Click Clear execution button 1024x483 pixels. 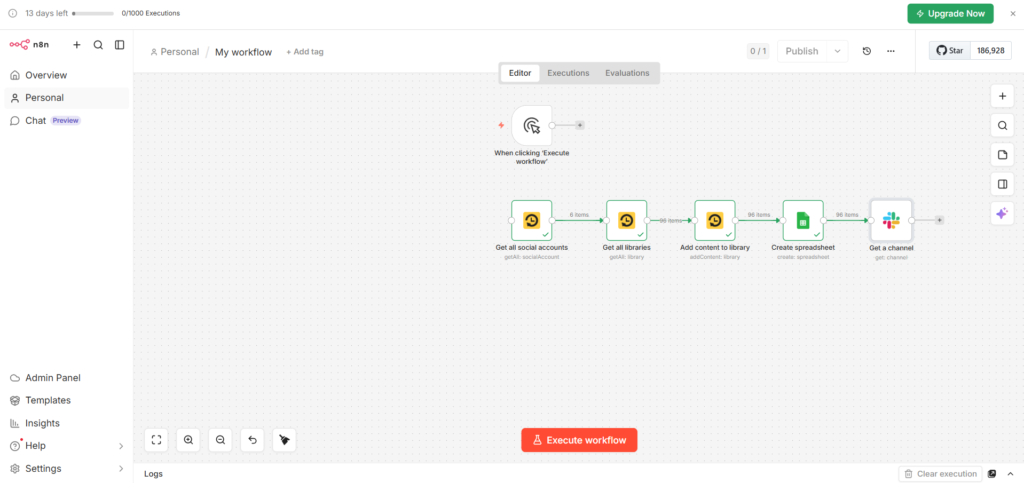pos(940,474)
